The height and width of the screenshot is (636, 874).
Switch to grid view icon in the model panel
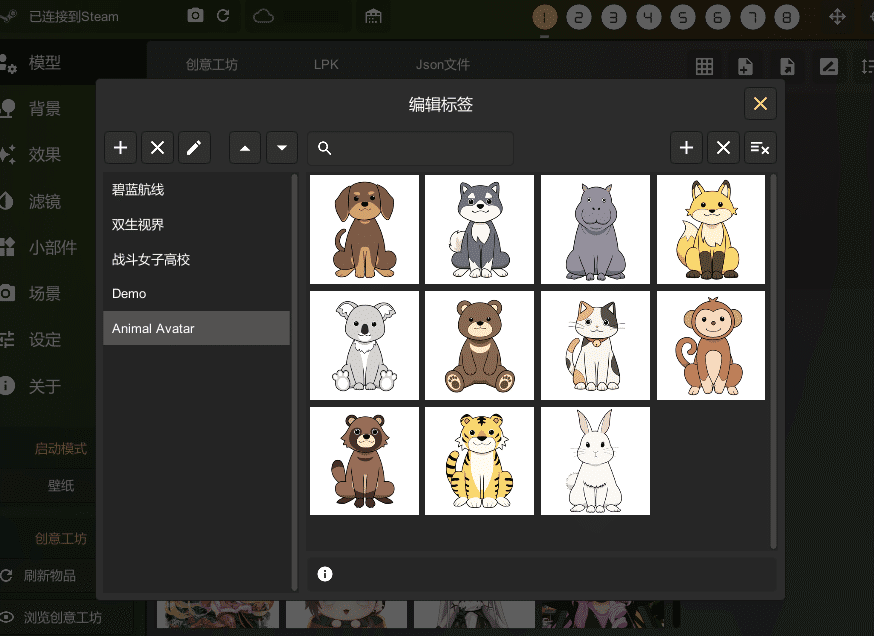coord(705,66)
